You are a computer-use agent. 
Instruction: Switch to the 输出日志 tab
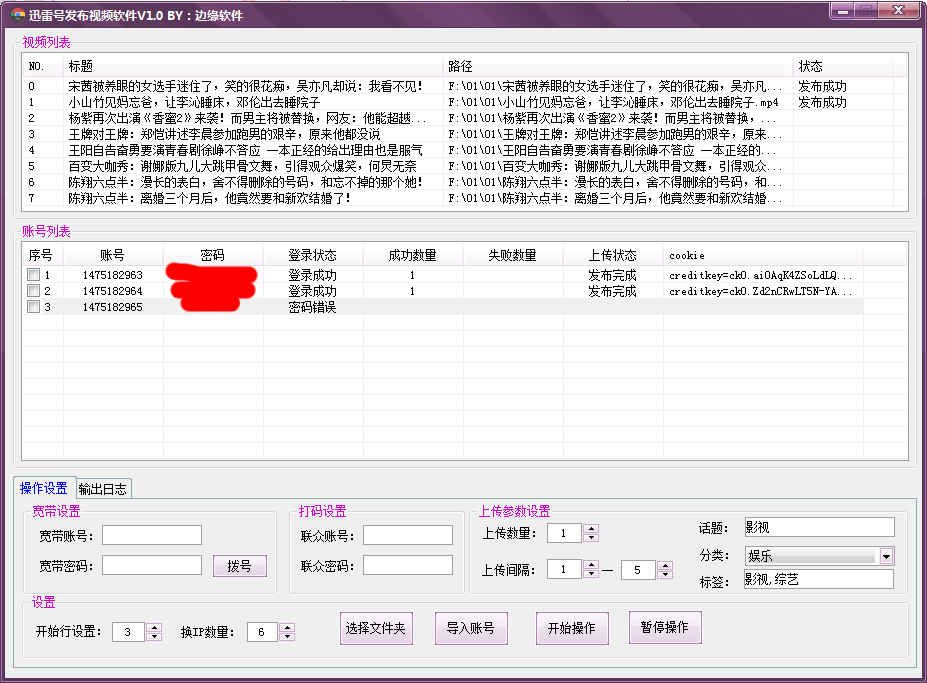(x=103, y=489)
